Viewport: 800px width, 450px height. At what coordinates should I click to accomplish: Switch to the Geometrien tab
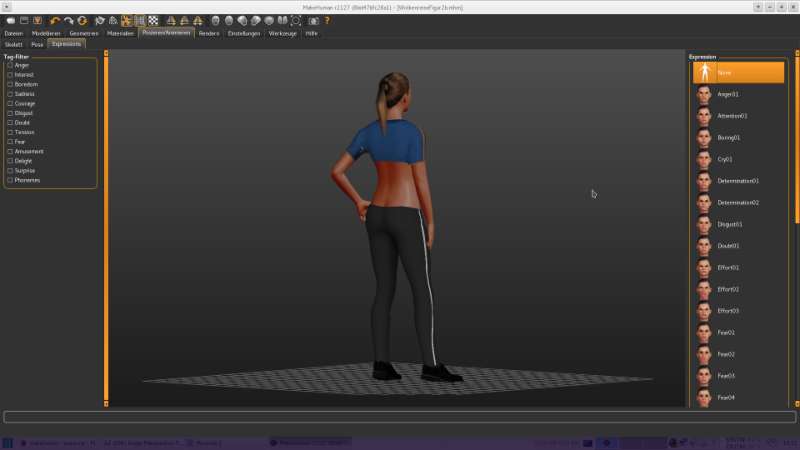pos(84,33)
